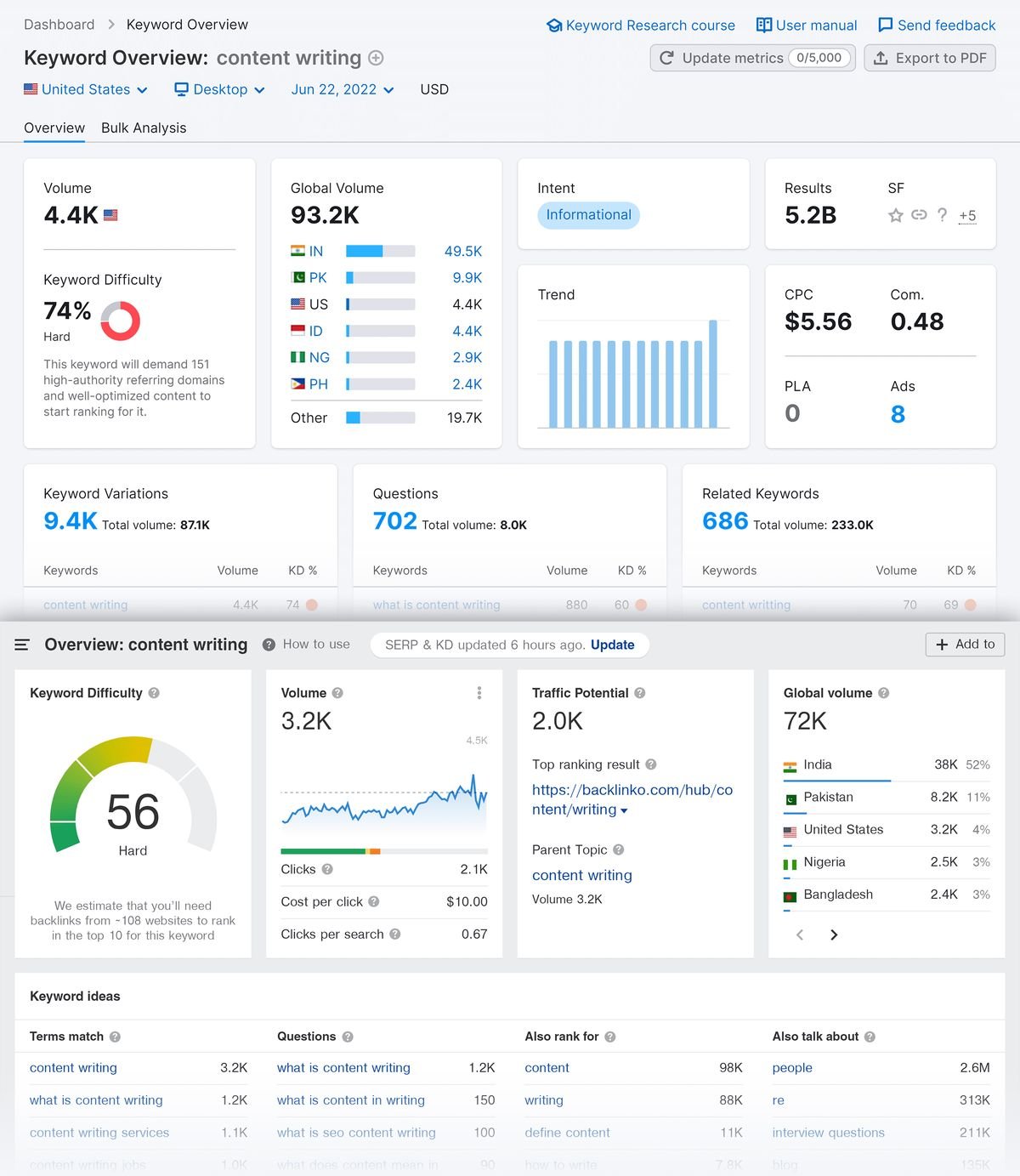This screenshot has width=1020, height=1176.
Task: Click the help icon beside Traffic Potential
Action: [640, 693]
